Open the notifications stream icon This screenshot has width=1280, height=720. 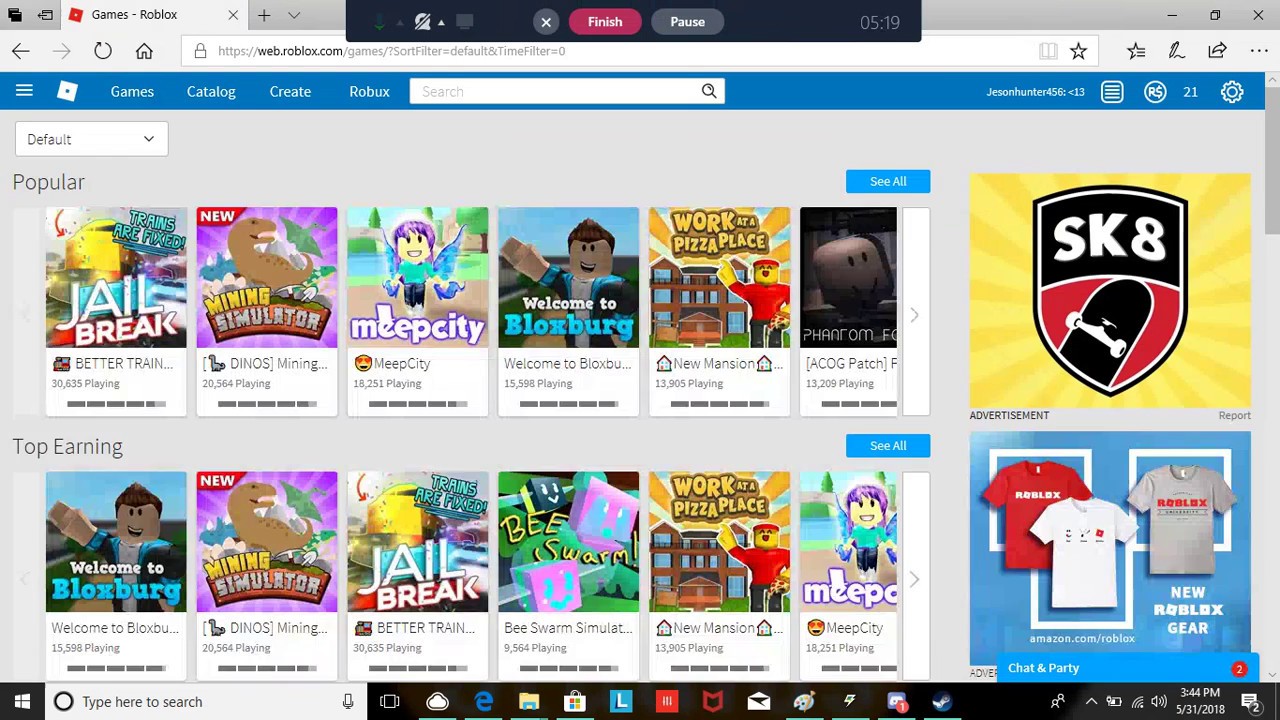[x=1112, y=92]
